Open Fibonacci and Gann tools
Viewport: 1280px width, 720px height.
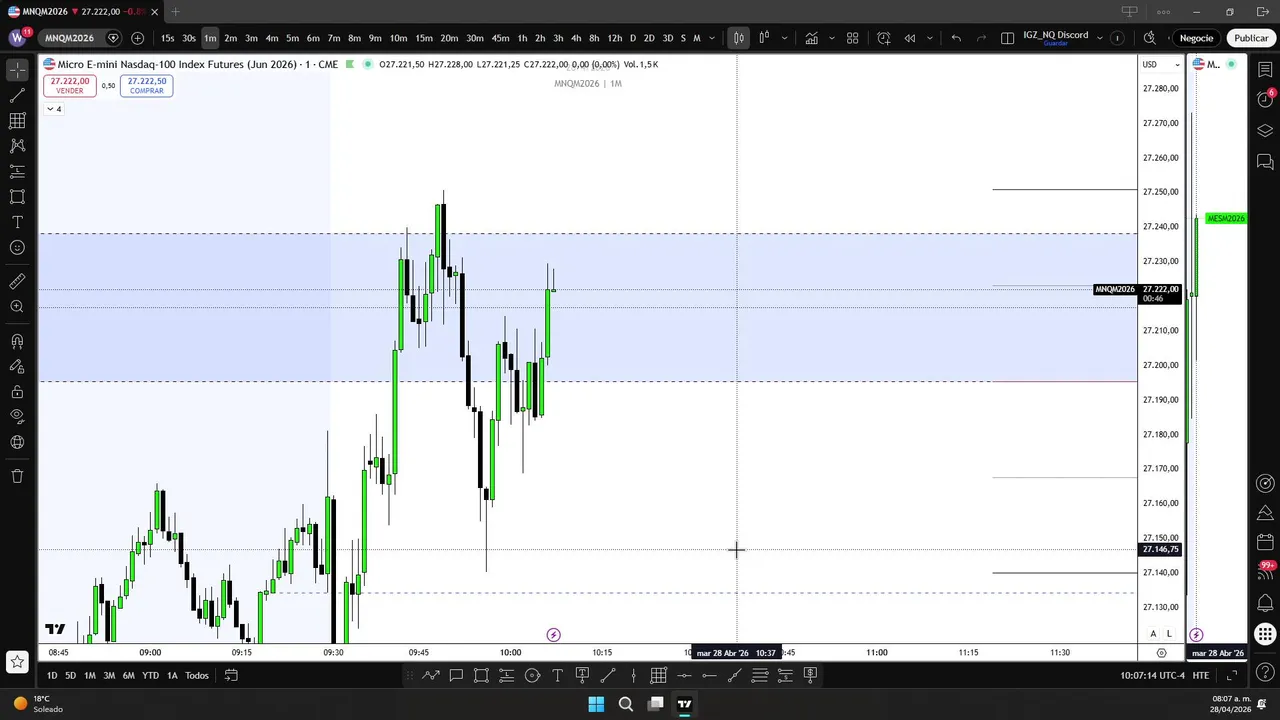17,121
